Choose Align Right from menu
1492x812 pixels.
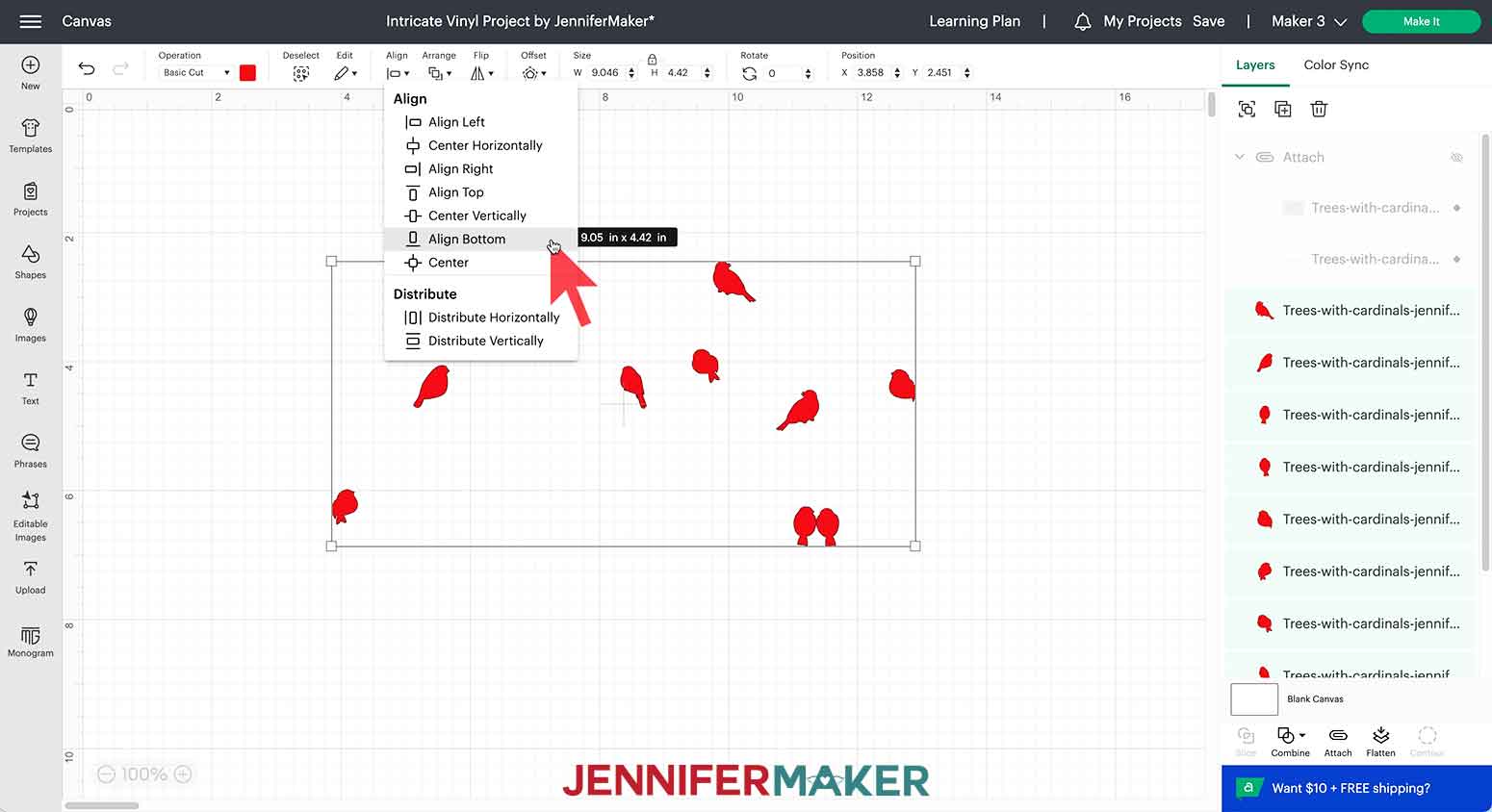pos(480,168)
